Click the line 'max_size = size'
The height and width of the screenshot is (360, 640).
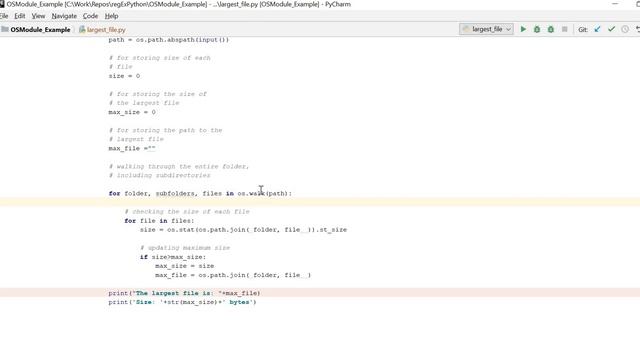point(184,266)
